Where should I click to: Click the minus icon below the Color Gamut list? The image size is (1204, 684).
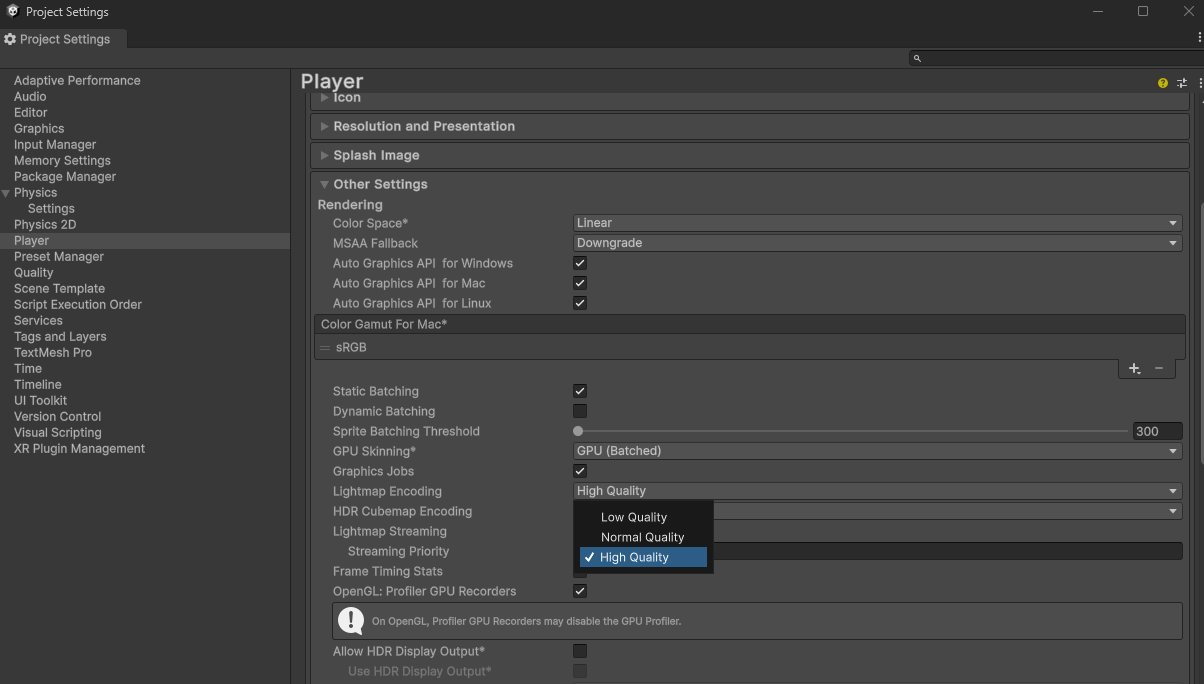coord(1160,368)
